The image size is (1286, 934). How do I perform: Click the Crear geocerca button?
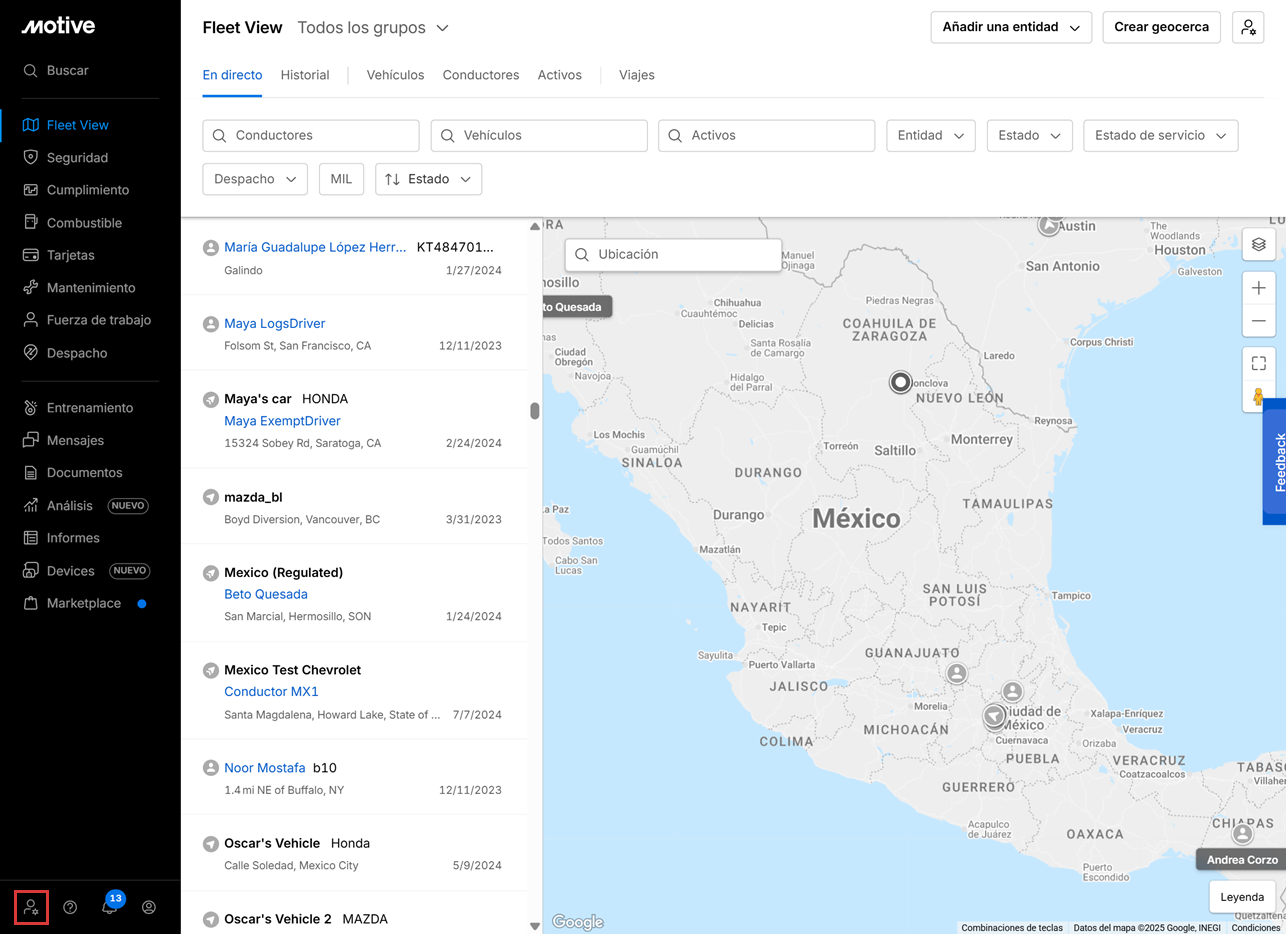(x=1161, y=28)
